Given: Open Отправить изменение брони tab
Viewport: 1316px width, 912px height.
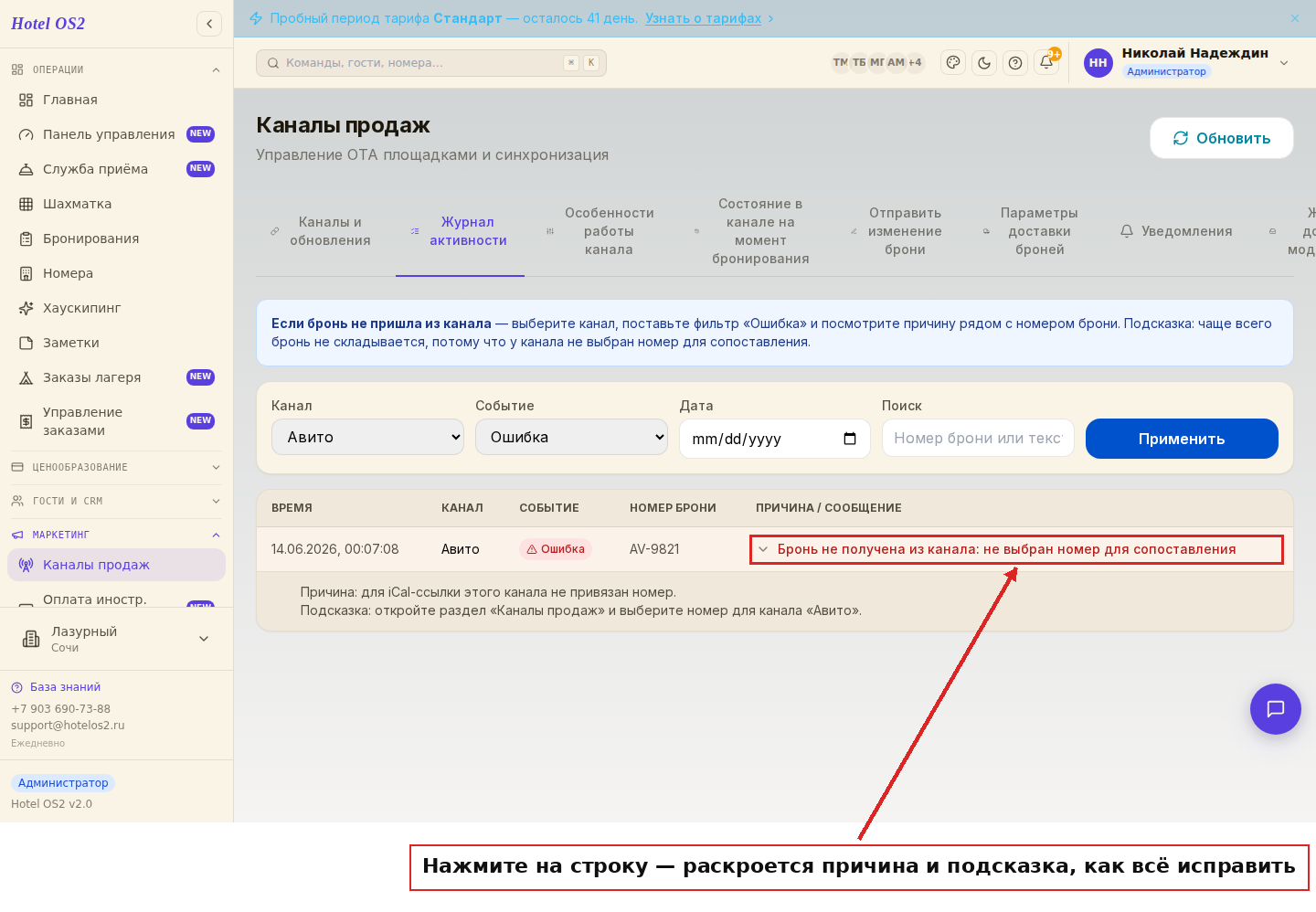Looking at the screenshot, I should click(x=897, y=231).
